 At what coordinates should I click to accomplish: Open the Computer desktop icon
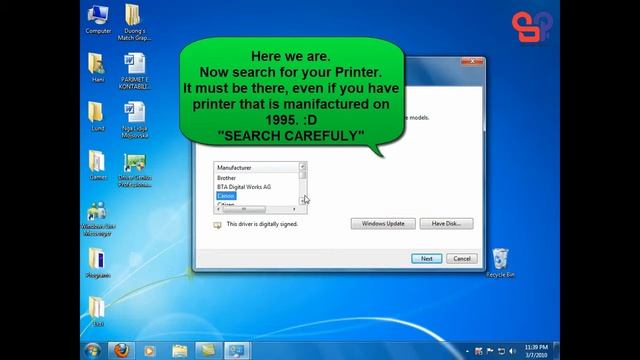pos(98,20)
